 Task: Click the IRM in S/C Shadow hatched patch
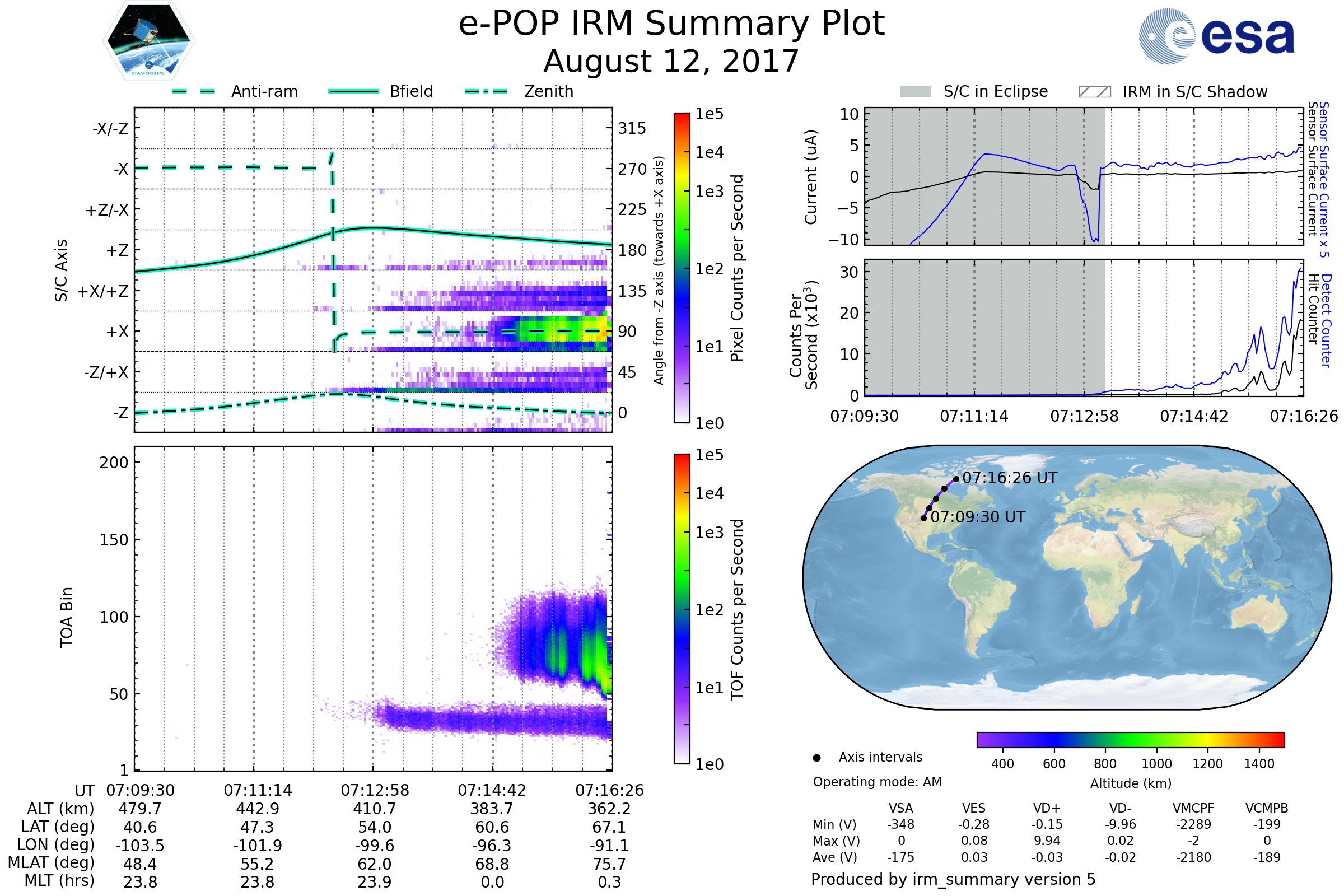coord(1094,92)
